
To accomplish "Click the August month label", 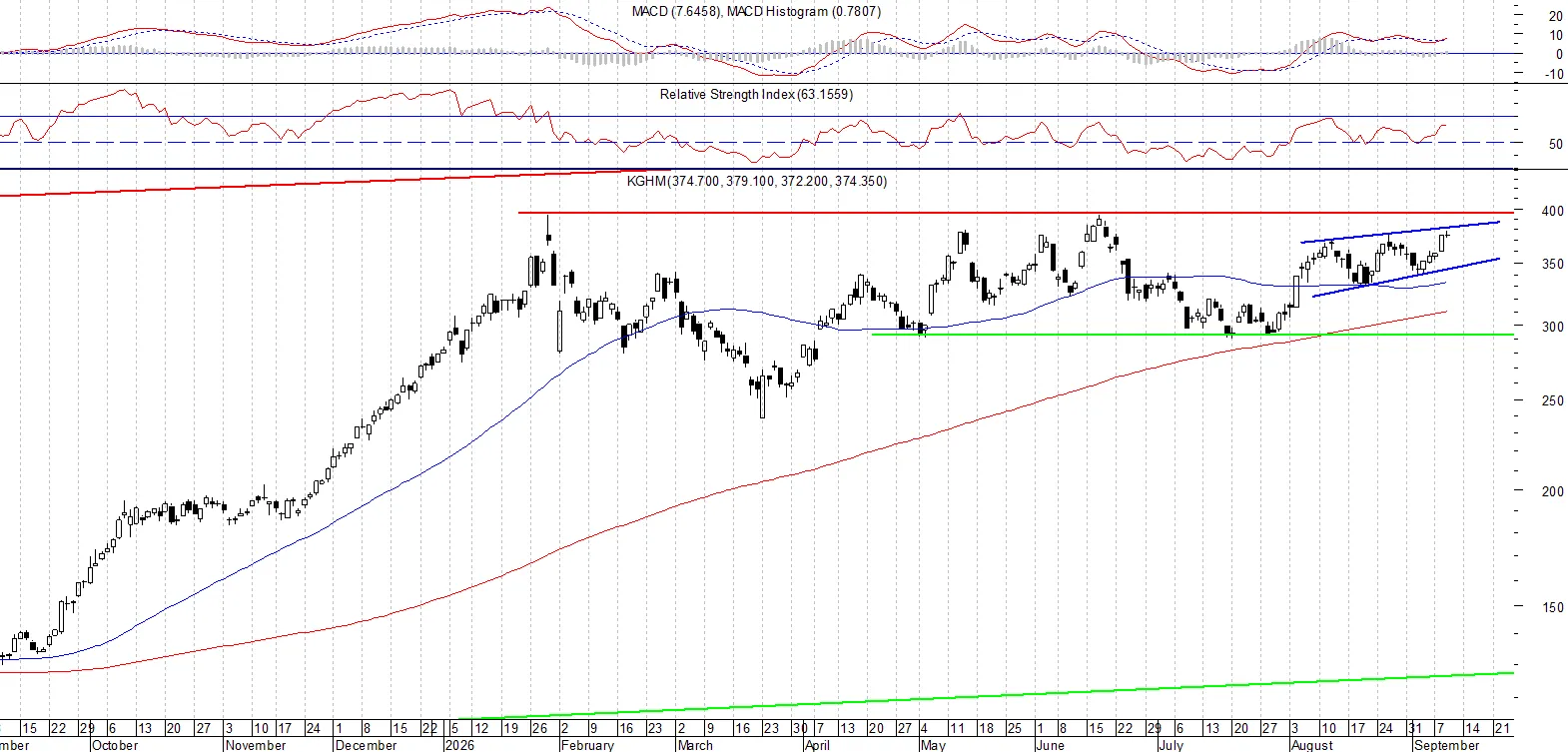I will [1312, 745].
